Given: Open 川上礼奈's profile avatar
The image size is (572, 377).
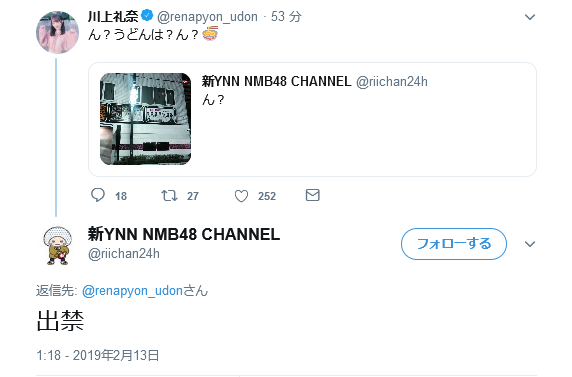Looking at the screenshot, I should click(x=57, y=32).
